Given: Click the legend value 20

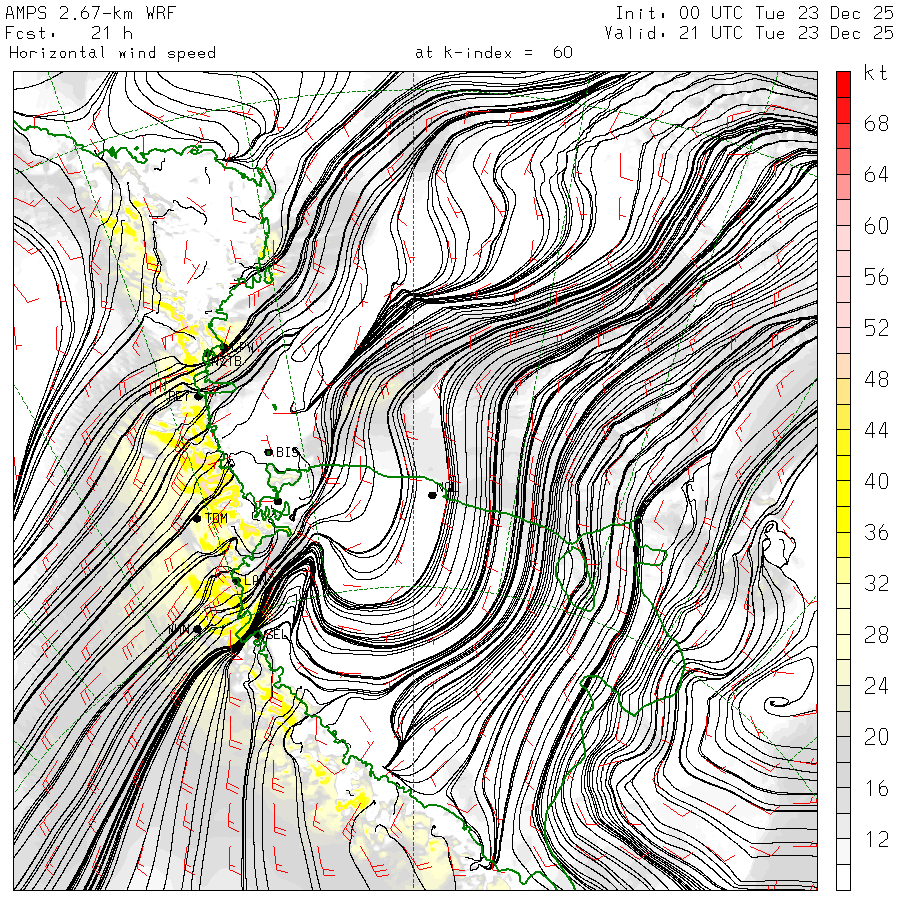Looking at the screenshot, I should (x=876, y=736).
